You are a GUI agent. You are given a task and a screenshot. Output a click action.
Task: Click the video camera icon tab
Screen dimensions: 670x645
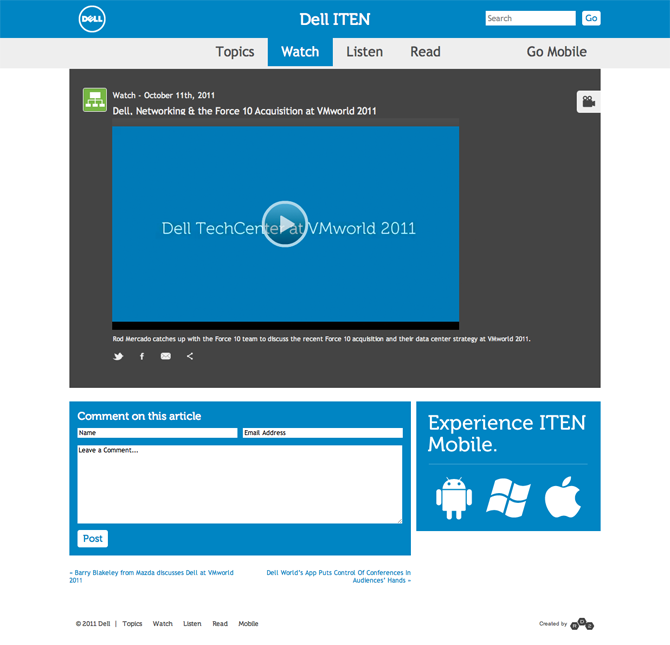[x=588, y=102]
